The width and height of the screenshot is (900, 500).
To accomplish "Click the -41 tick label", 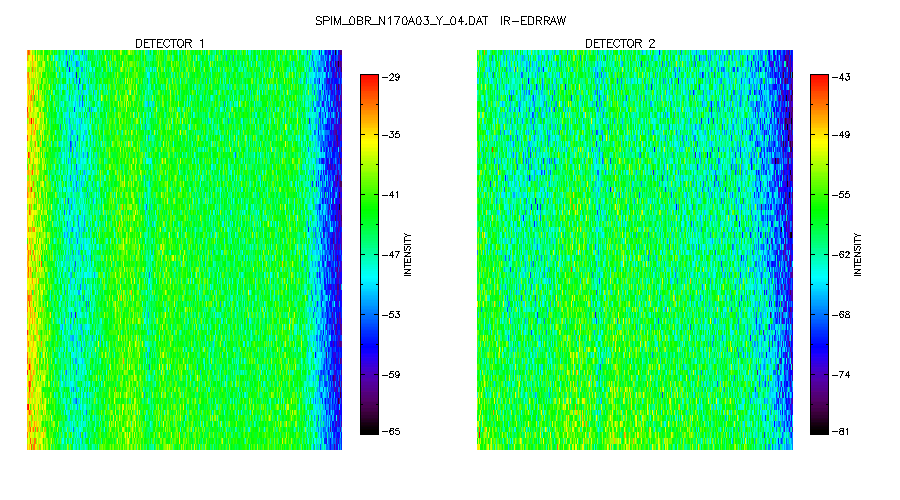I will tap(391, 195).
